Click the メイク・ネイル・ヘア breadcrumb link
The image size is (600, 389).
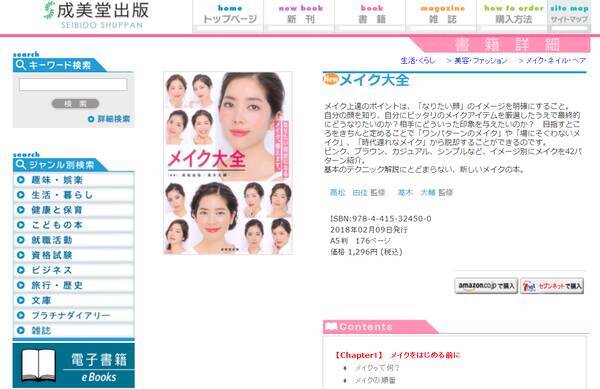(556, 60)
